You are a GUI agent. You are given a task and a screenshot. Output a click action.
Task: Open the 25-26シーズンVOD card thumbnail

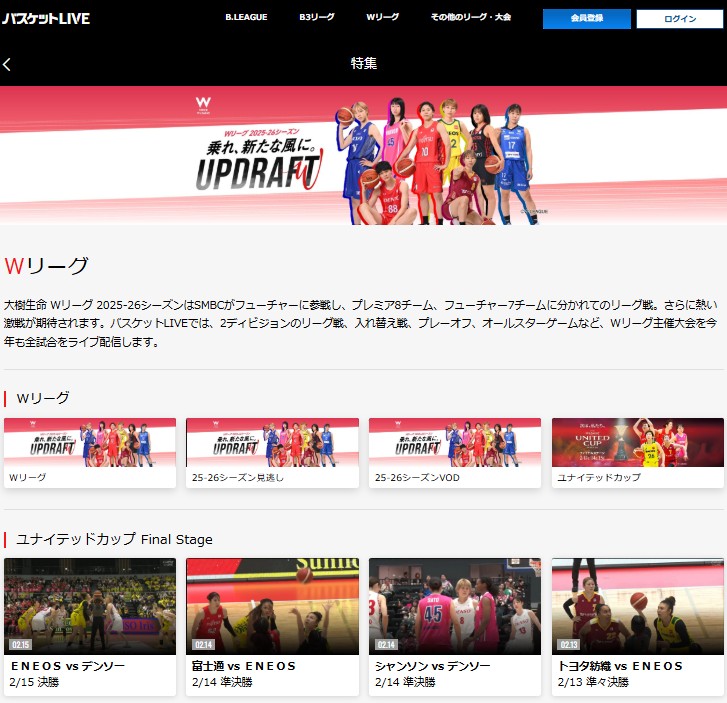[455, 442]
